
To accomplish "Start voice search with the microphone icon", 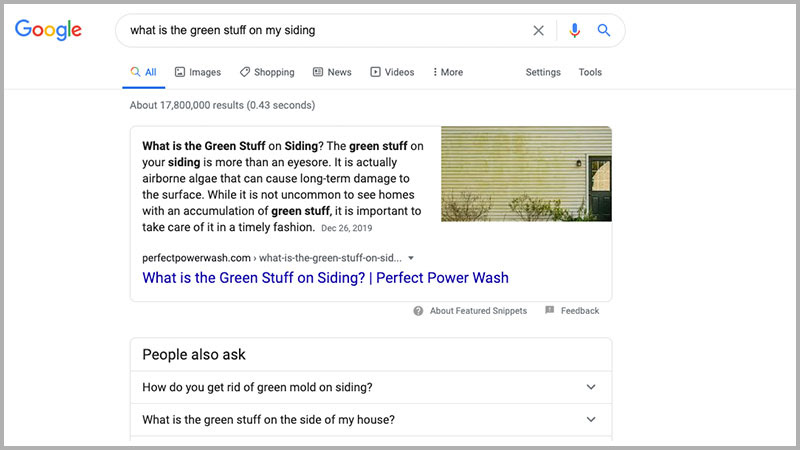I will (x=574, y=31).
